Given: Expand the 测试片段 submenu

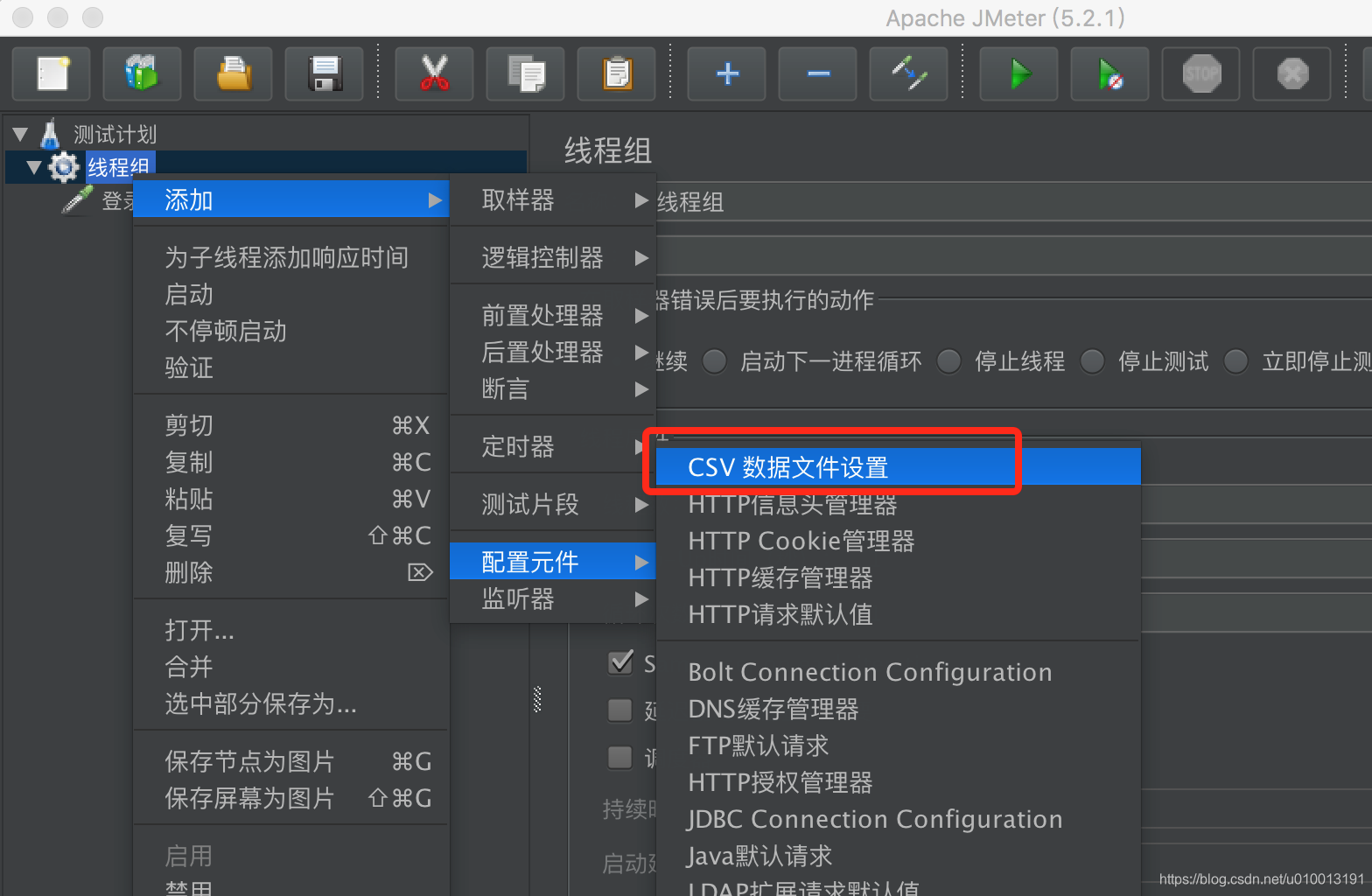Looking at the screenshot, I should click(553, 504).
